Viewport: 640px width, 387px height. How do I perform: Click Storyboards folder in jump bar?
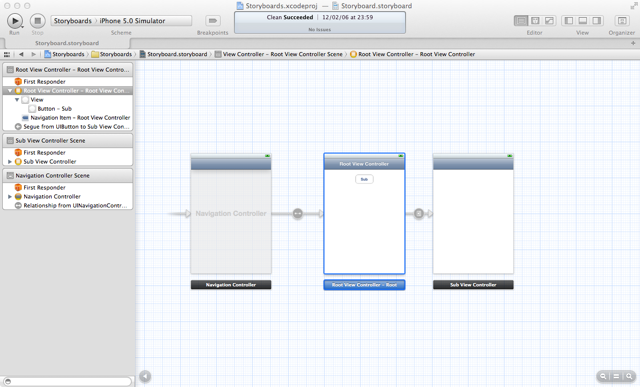pyautogui.click(x=111, y=54)
